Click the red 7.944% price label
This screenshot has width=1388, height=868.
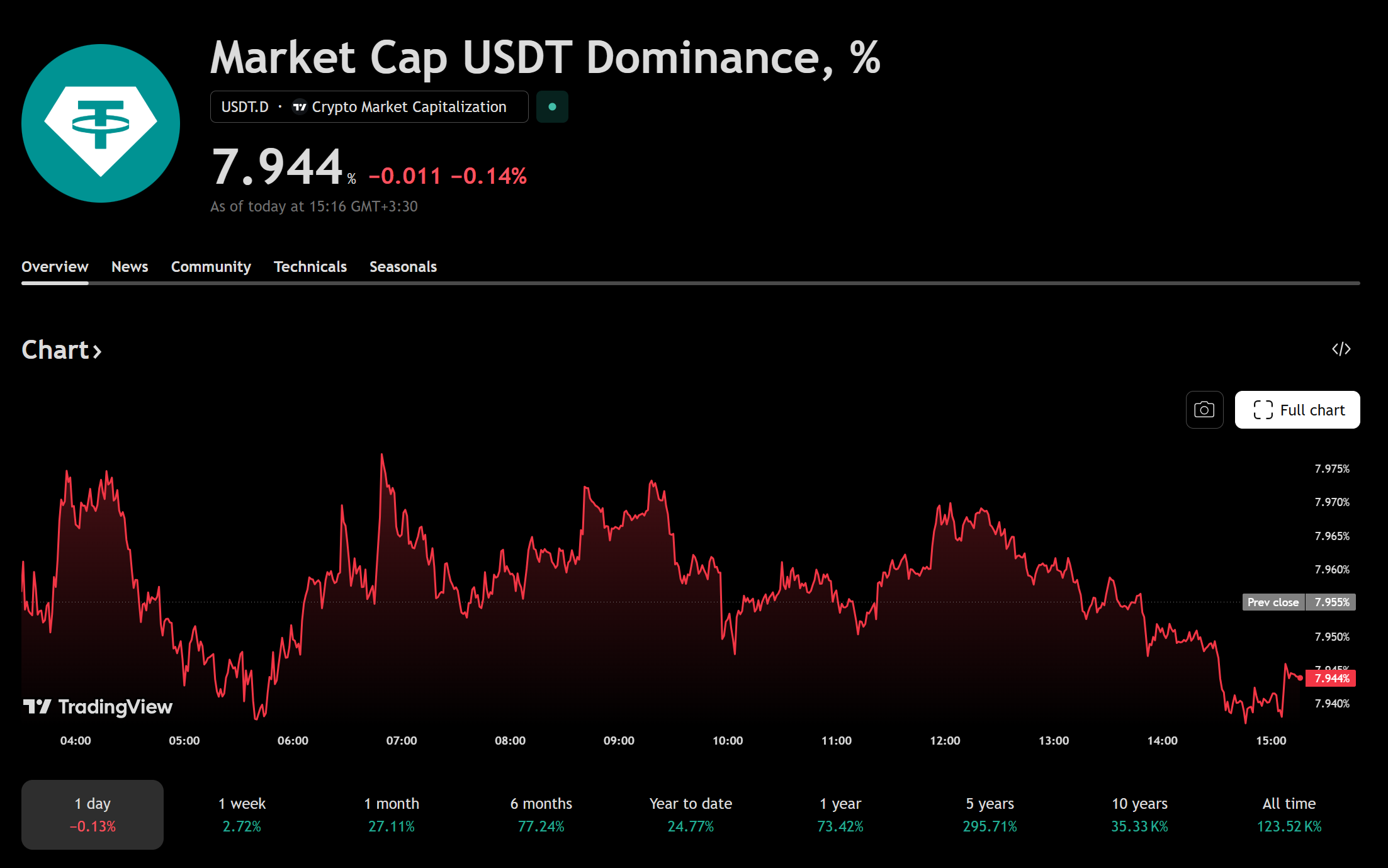1331,678
